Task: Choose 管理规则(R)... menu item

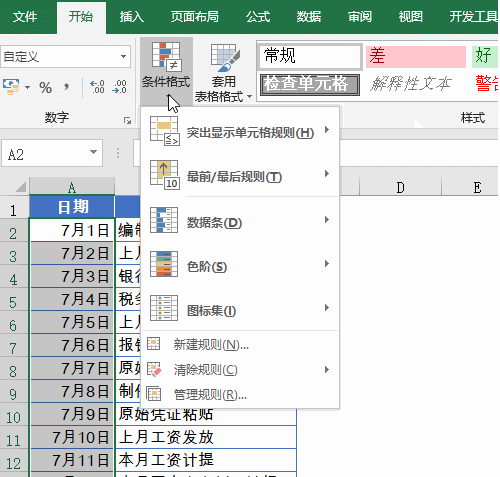Action: [240, 395]
